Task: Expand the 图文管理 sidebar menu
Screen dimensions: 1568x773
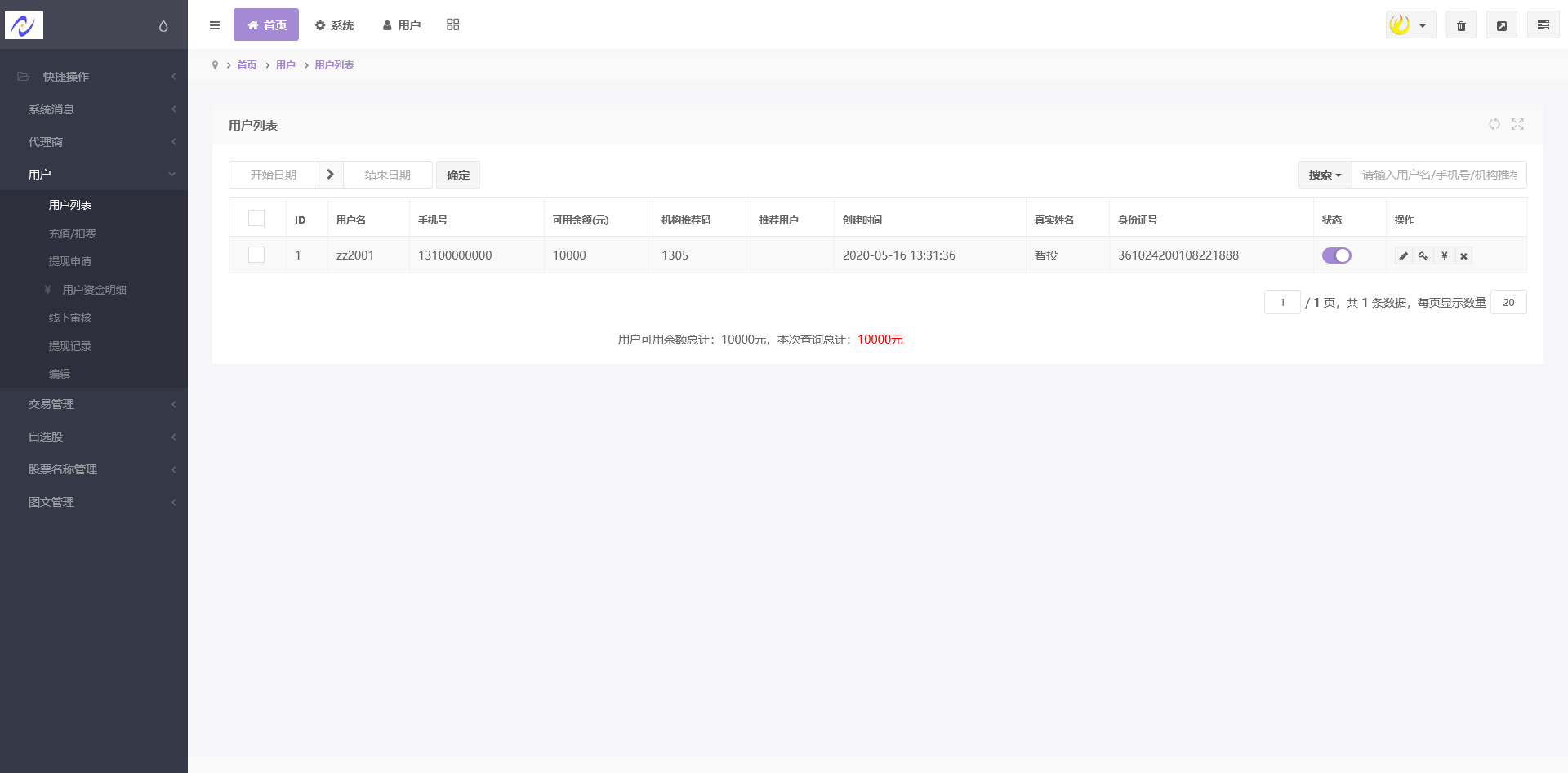Action: pyautogui.click(x=94, y=502)
